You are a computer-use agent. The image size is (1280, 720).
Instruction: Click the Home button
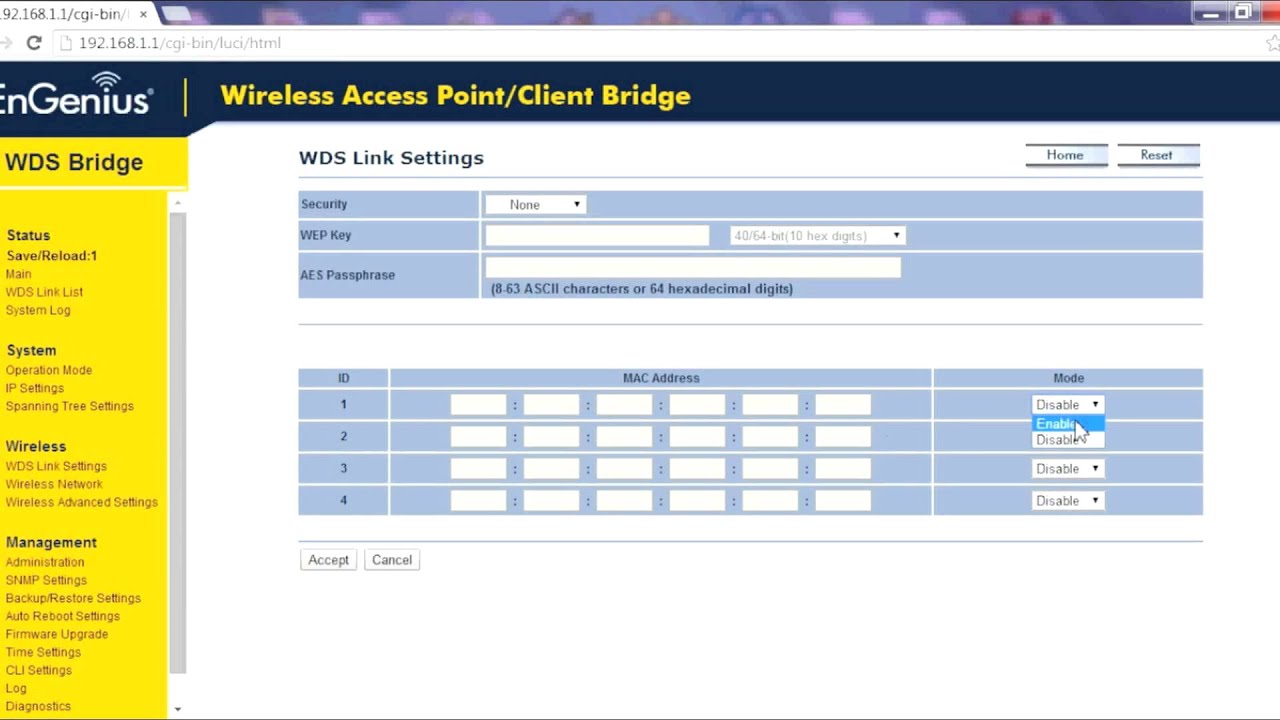click(1065, 155)
